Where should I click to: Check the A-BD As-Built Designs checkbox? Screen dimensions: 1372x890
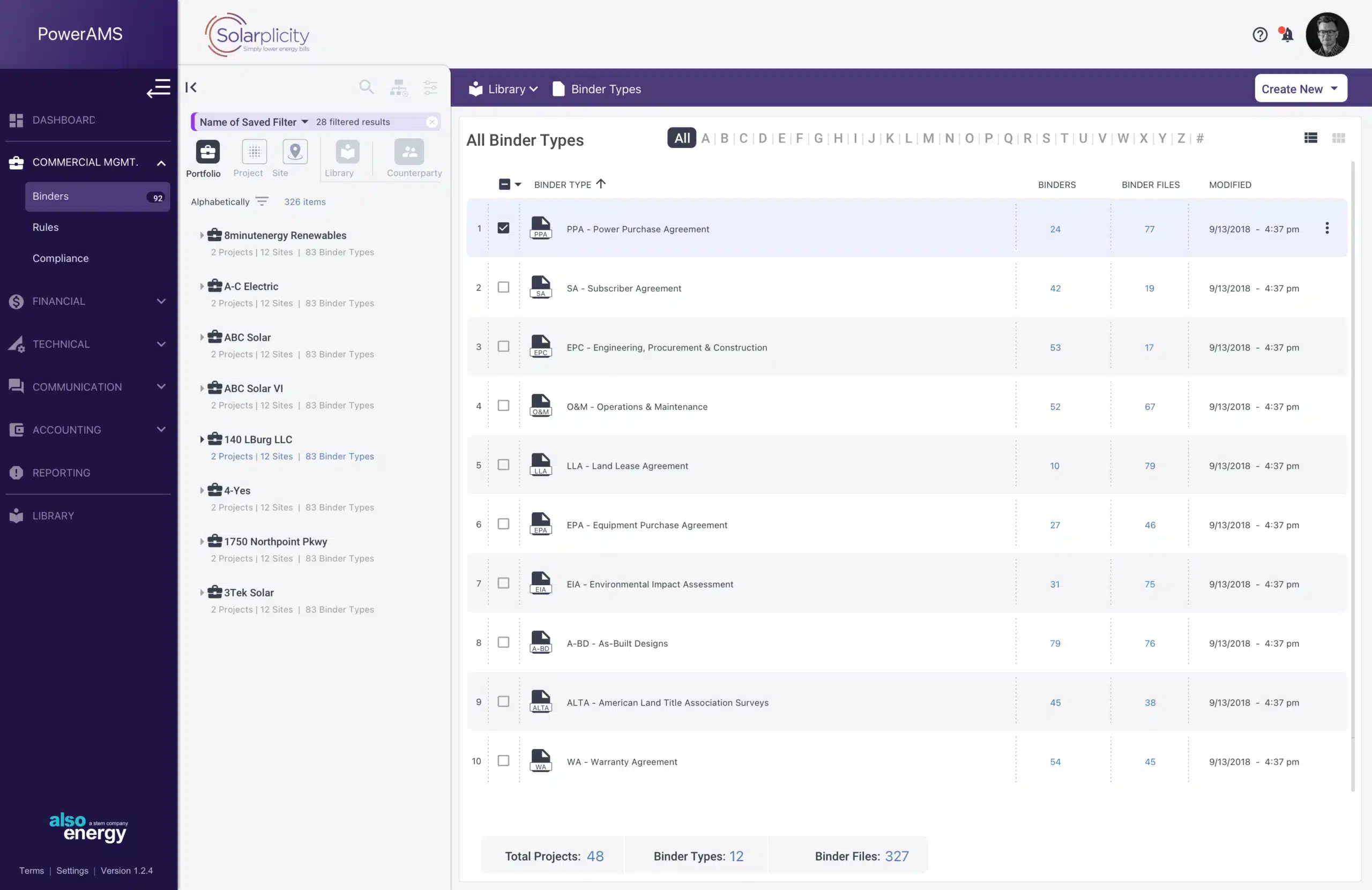click(x=503, y=642)
